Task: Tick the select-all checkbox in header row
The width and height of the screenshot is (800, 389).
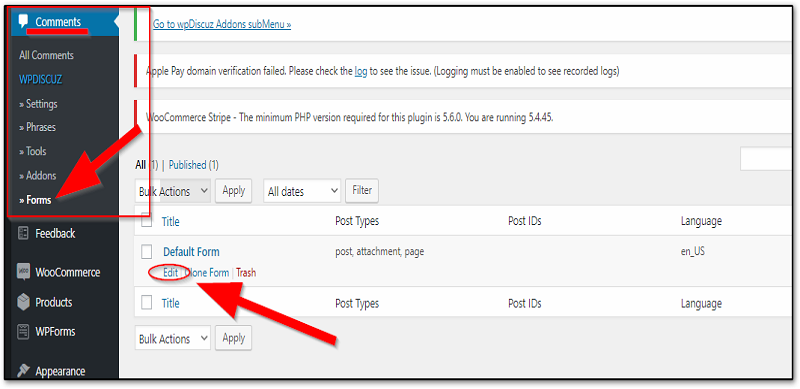Action: 147,221
